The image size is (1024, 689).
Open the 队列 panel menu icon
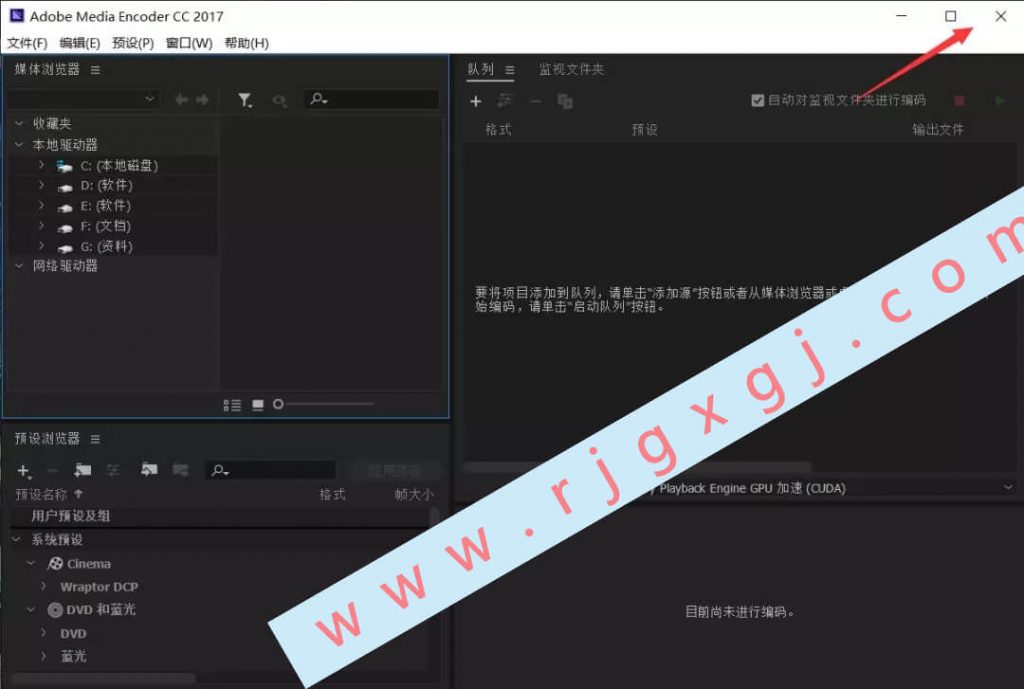coord(510,70)
